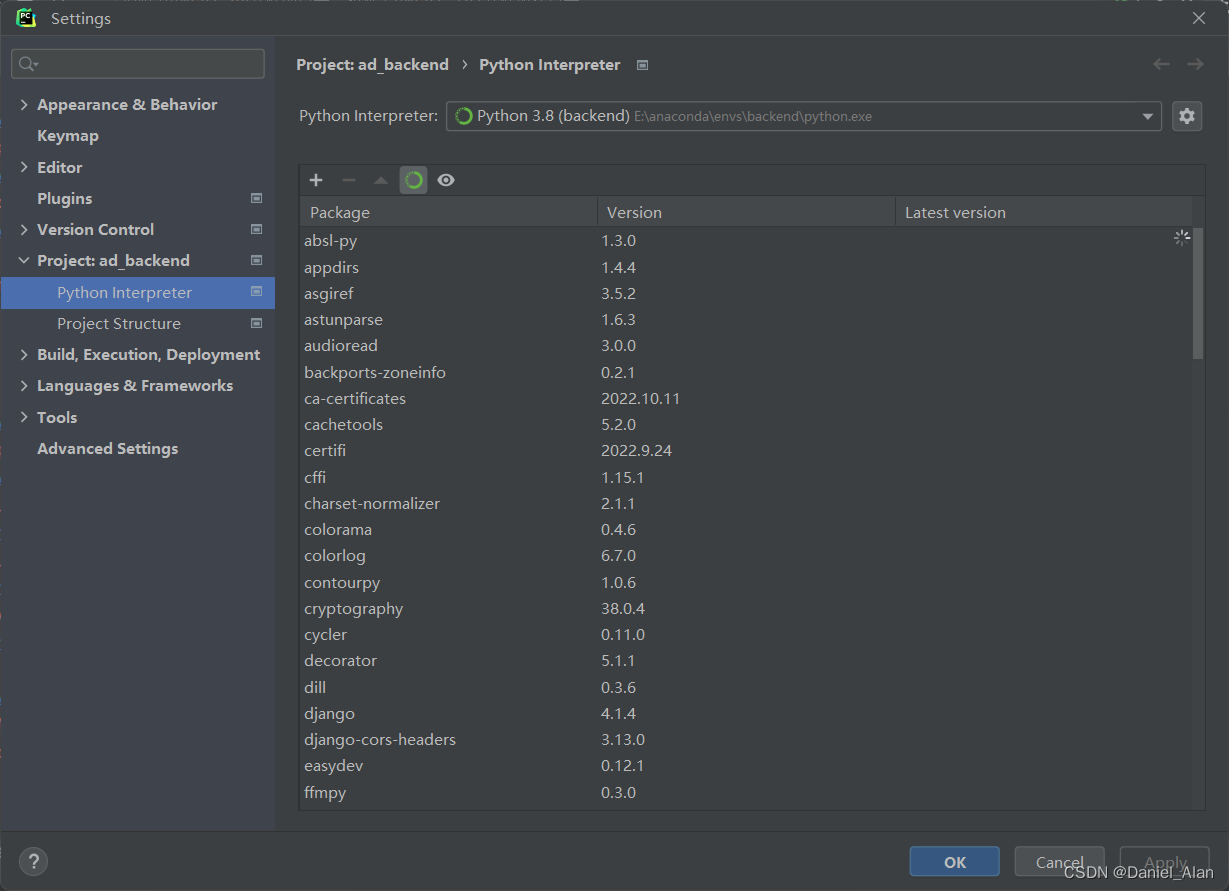Click the Cancel button
The height and width of the screenshot is (891, 1229).
click(x=1059, y=862)
